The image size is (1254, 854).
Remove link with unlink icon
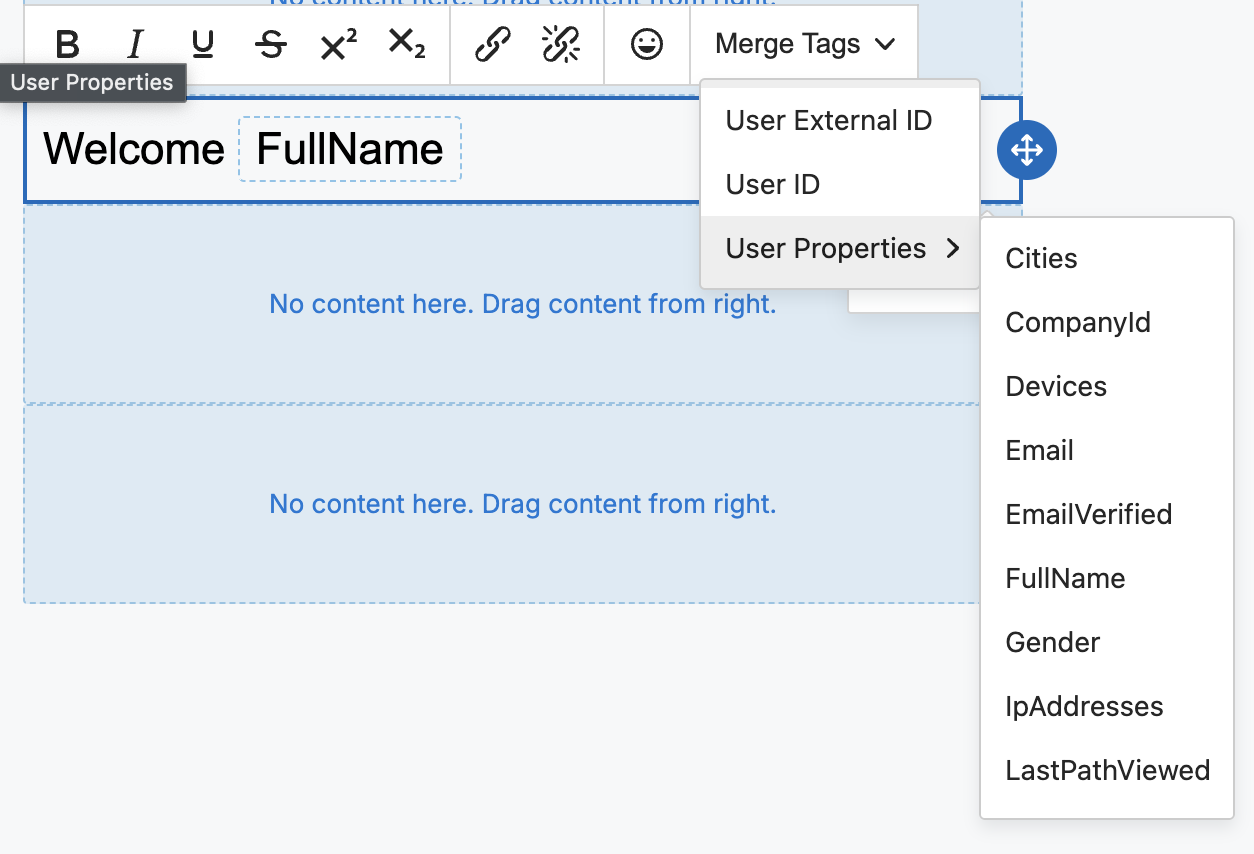click(x=561, y=45)
